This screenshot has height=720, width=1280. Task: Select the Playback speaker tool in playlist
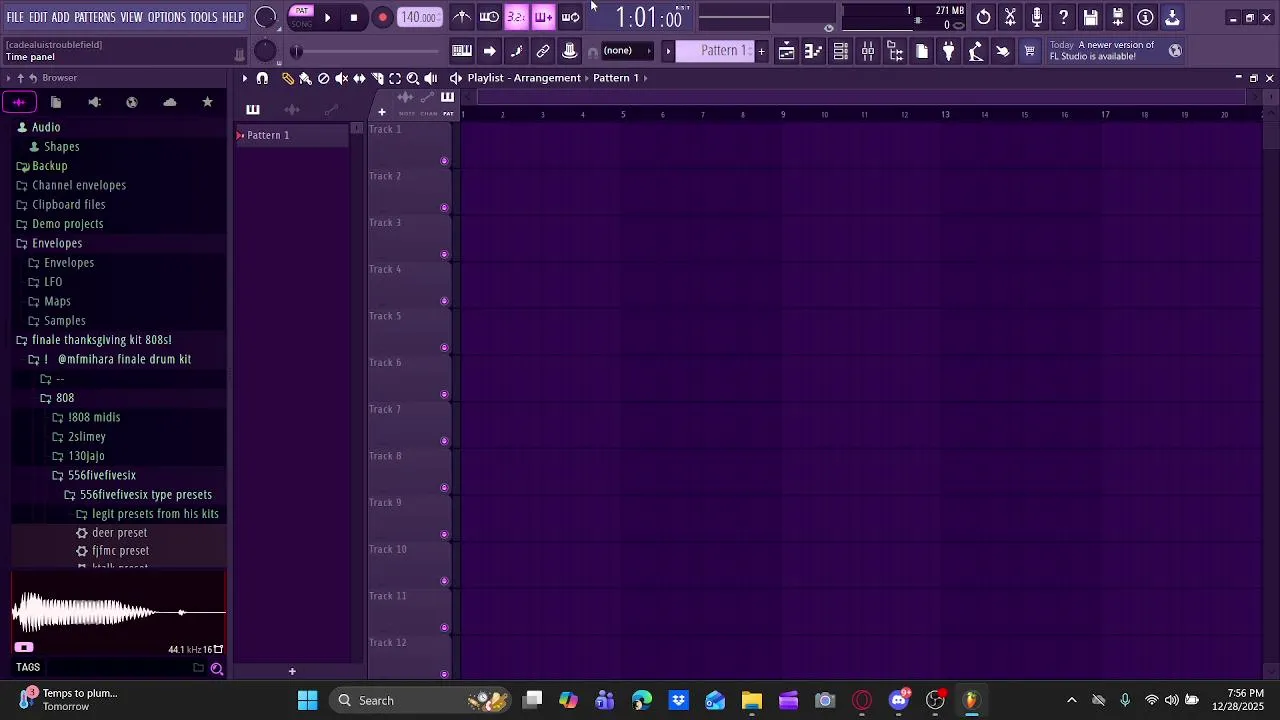431,78
